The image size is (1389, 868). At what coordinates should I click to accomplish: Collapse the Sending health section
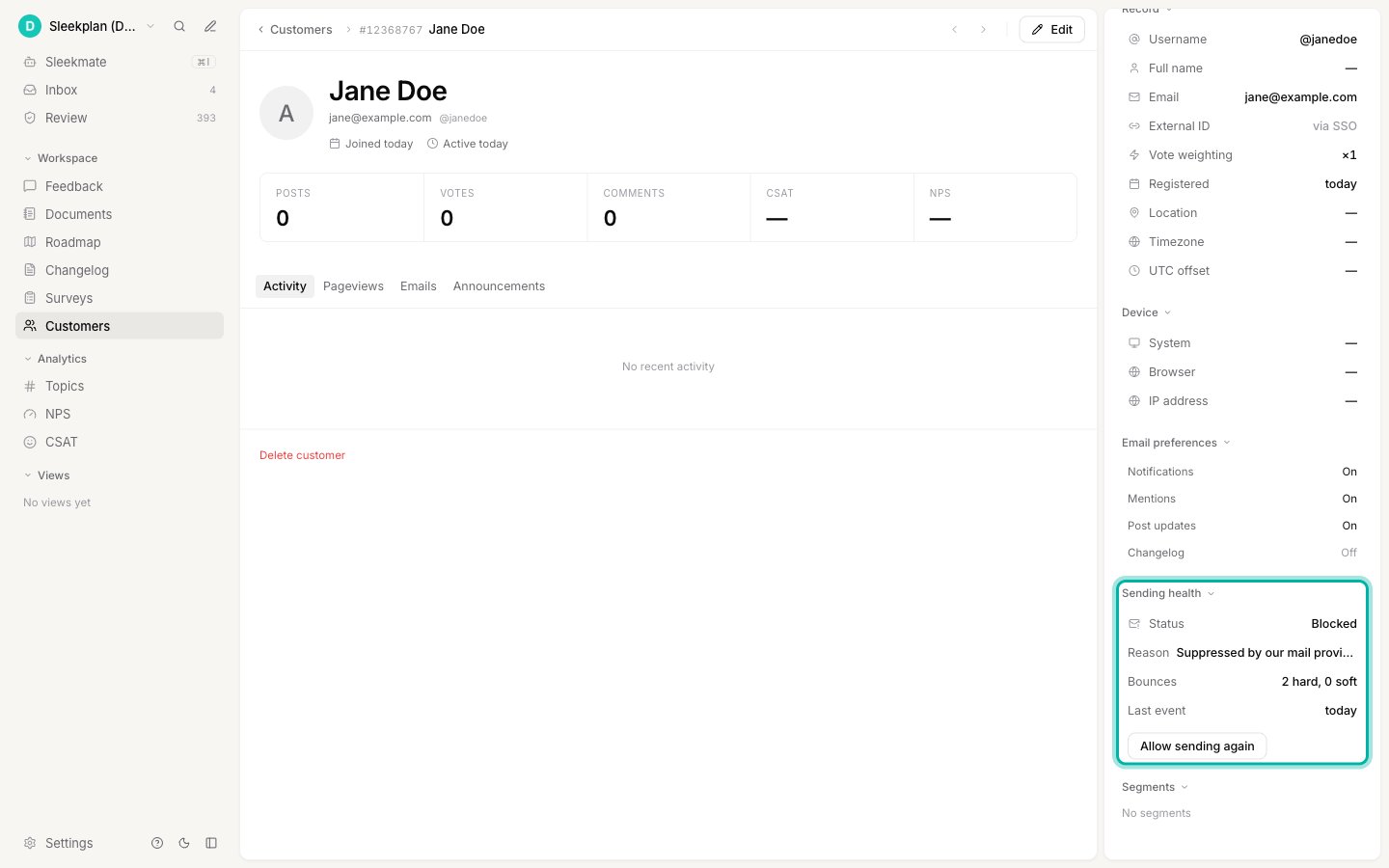point(1168,593)
